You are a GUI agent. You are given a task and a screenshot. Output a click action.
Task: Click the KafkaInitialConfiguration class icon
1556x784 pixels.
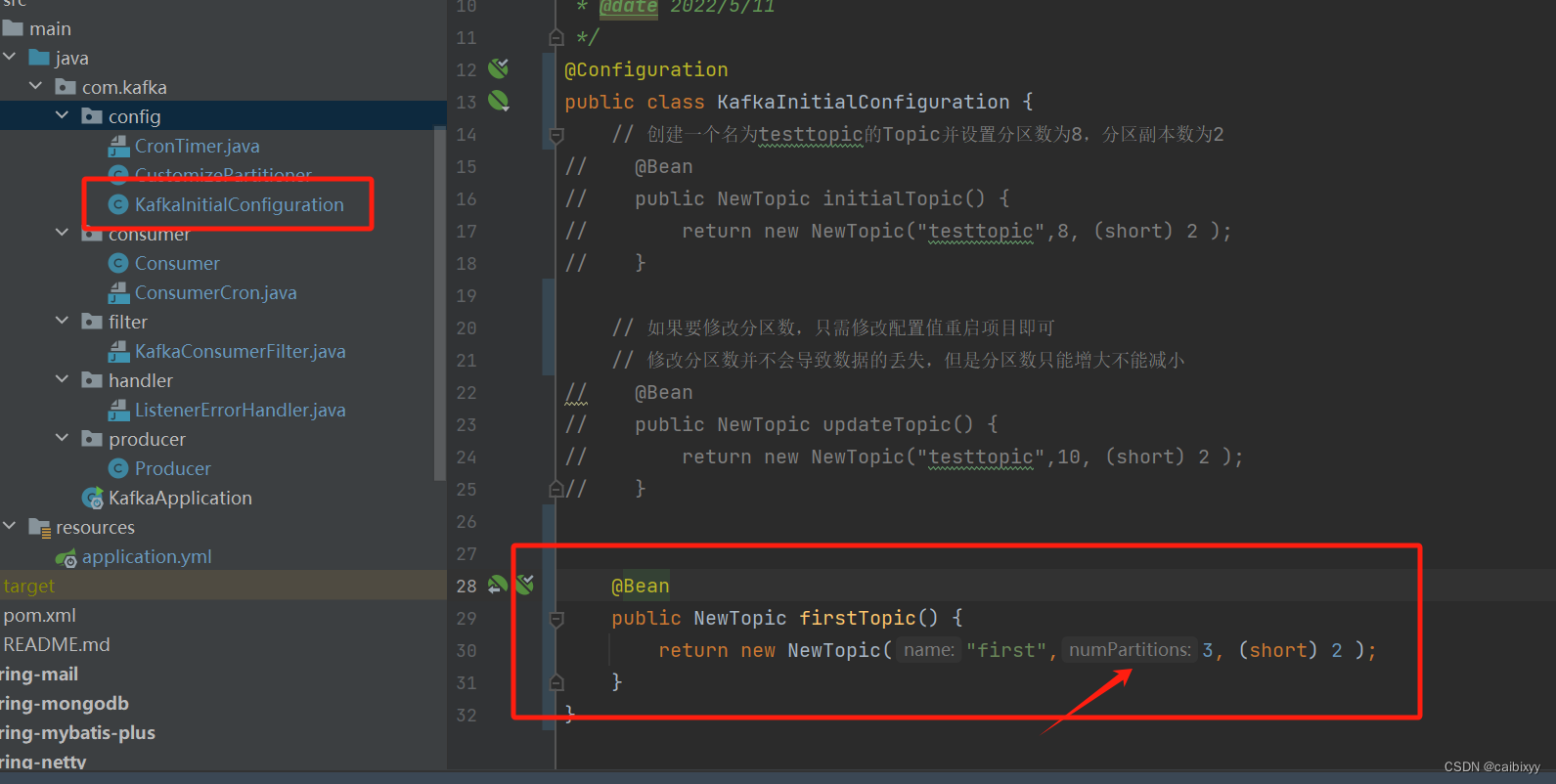118,204
